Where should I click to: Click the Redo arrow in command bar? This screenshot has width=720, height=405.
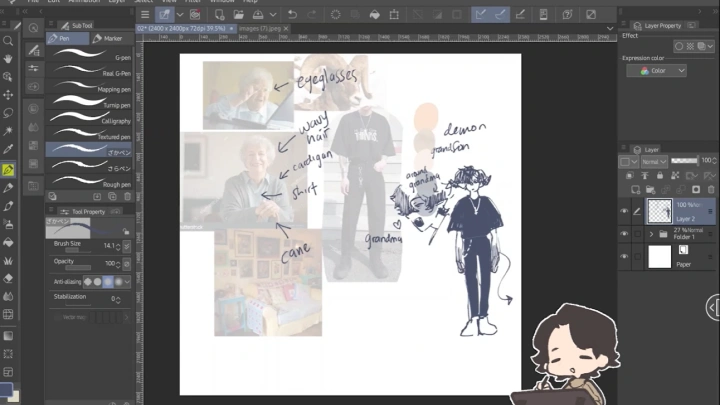point(311,15)
